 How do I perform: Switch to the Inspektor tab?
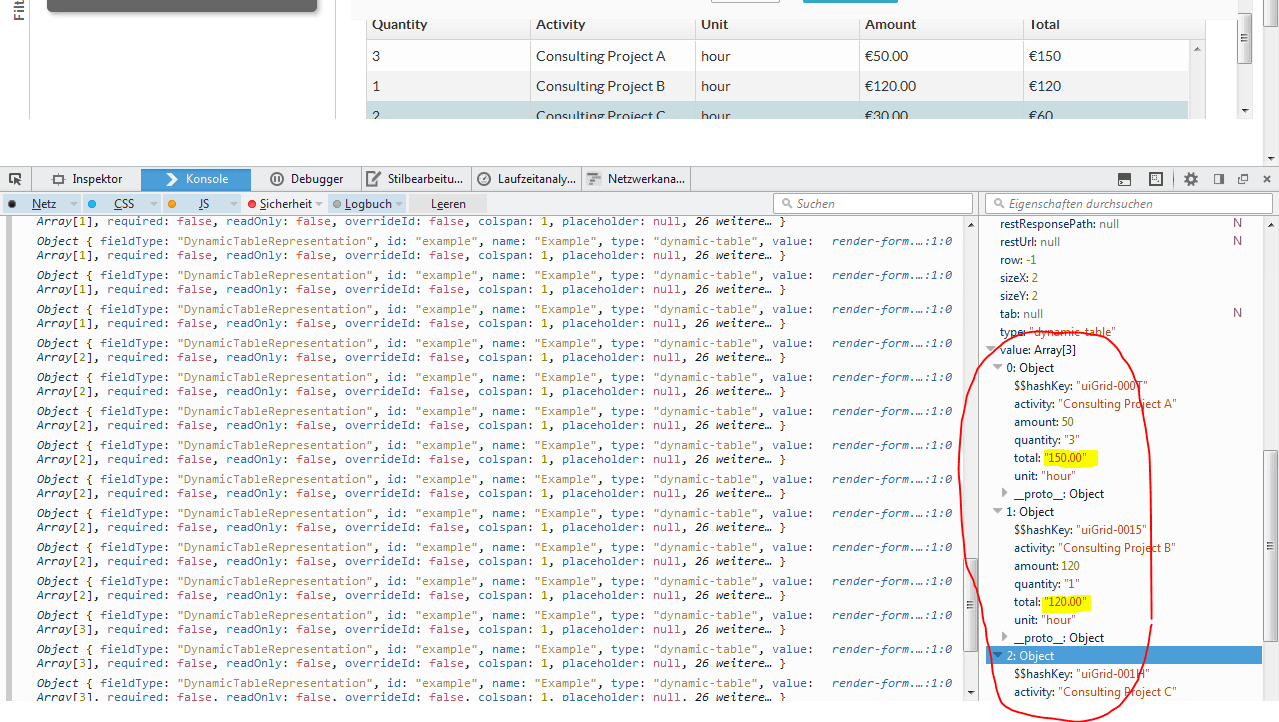(x=88, y=178)
